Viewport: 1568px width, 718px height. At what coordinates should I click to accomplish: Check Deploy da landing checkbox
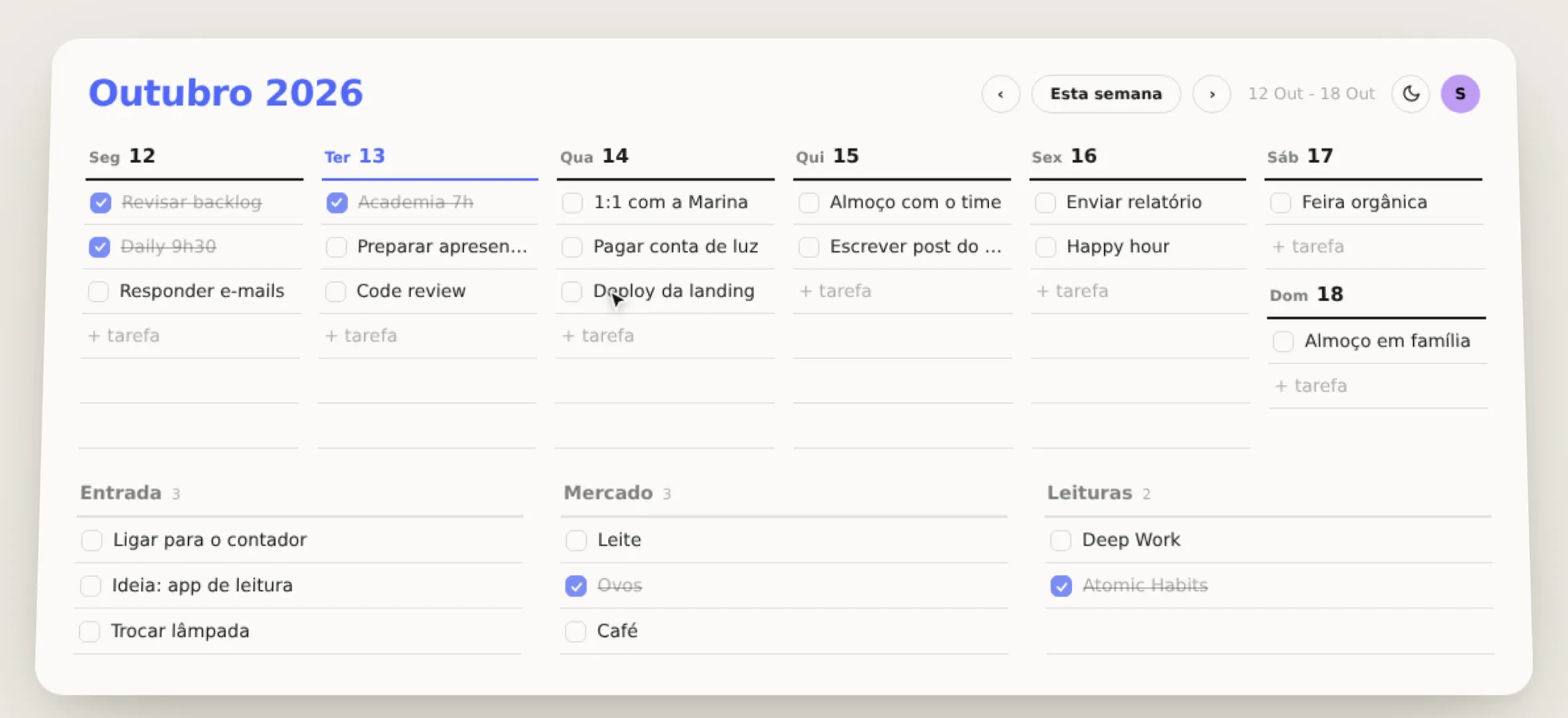[571, 291]
